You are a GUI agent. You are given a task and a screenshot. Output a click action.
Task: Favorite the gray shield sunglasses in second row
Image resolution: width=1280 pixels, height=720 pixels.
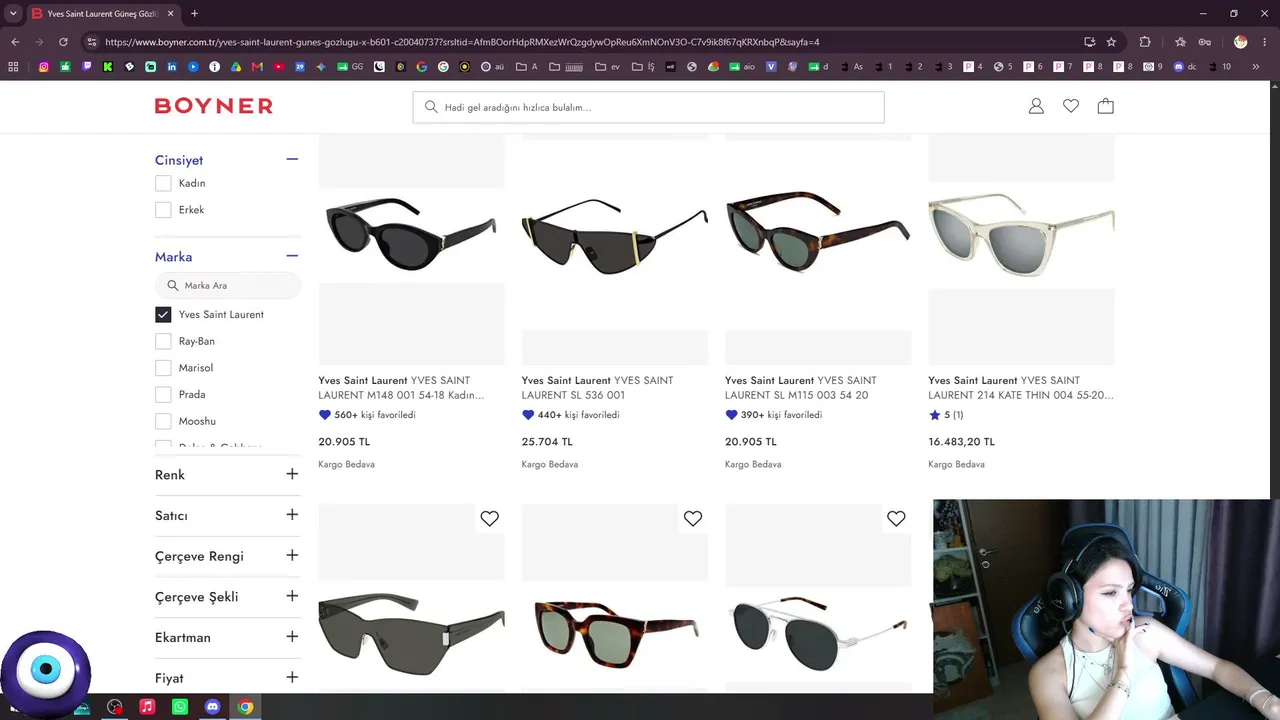tap(489, 518)
